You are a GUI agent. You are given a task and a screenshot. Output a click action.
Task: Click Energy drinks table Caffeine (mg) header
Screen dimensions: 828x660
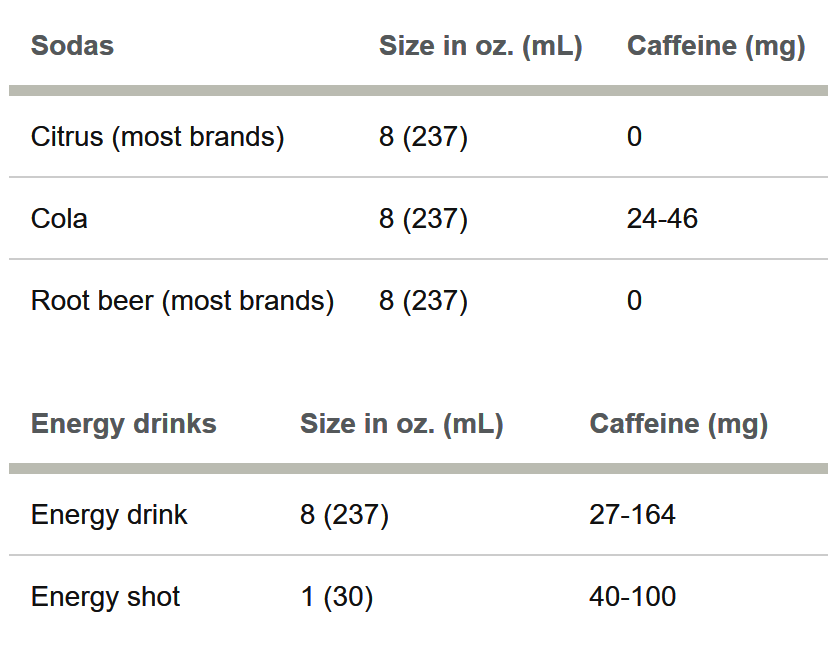[x=679, y=425]
